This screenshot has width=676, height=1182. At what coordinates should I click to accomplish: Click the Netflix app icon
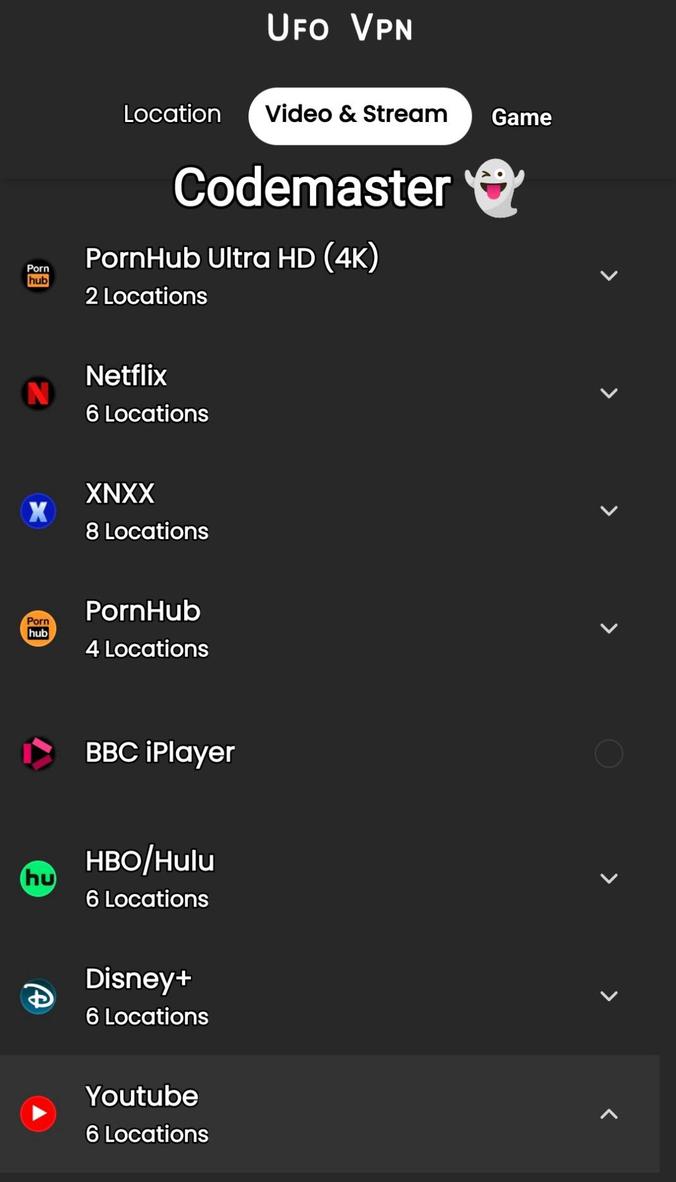(38, 393)
